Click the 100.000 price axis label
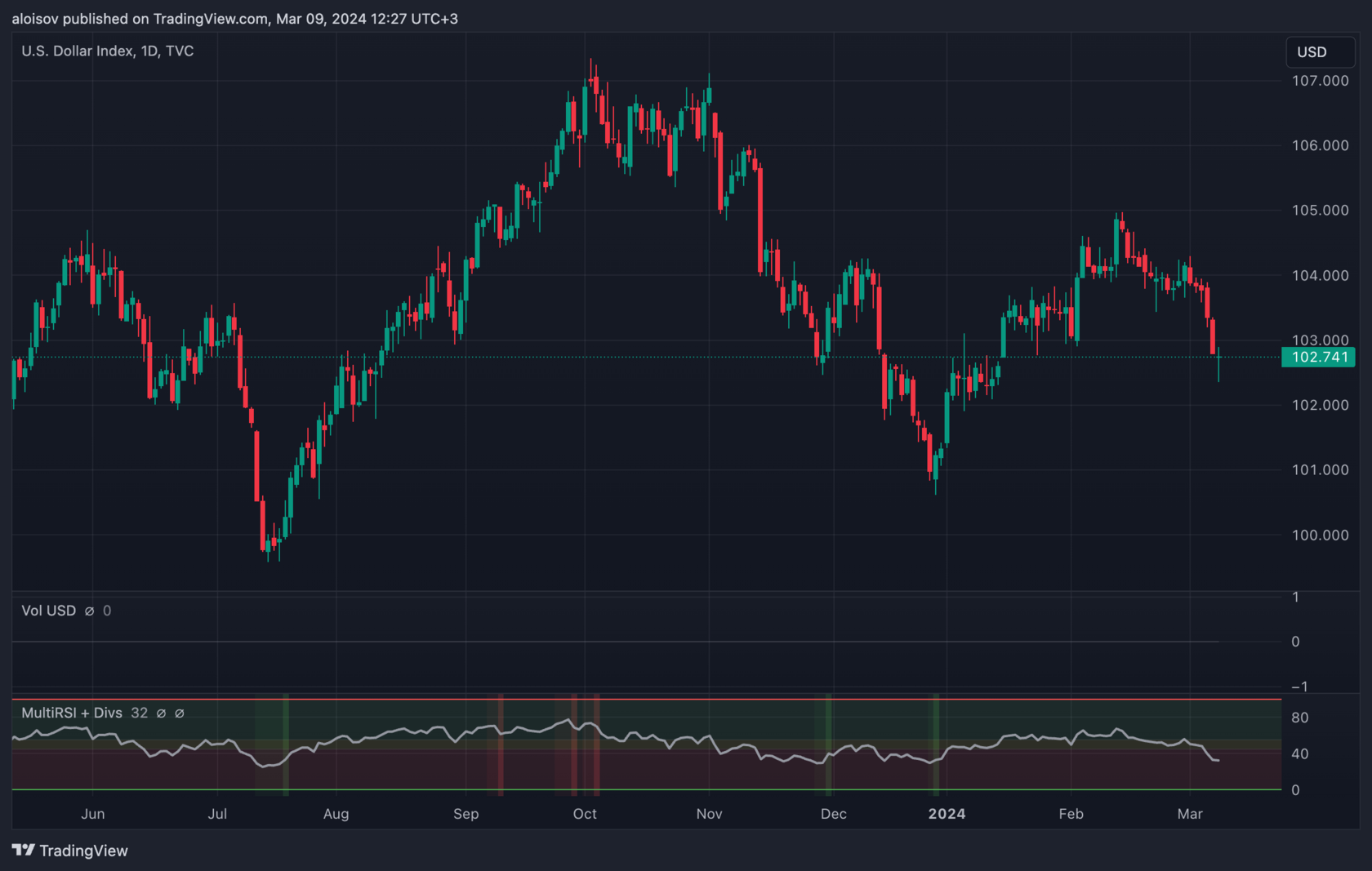 (1320, 535)
